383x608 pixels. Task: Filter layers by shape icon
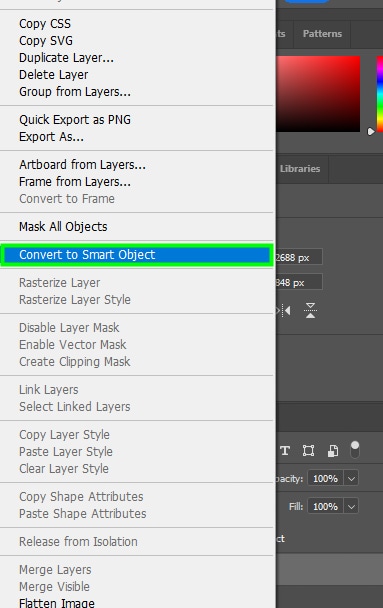[309, 451]
